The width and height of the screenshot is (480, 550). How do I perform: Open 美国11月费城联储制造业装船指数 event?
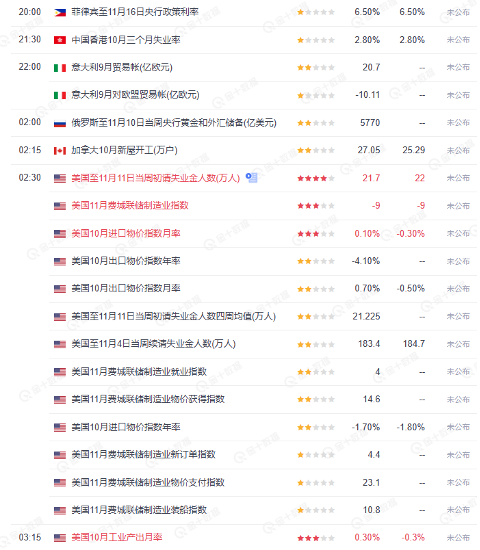[x=139, y=510]
